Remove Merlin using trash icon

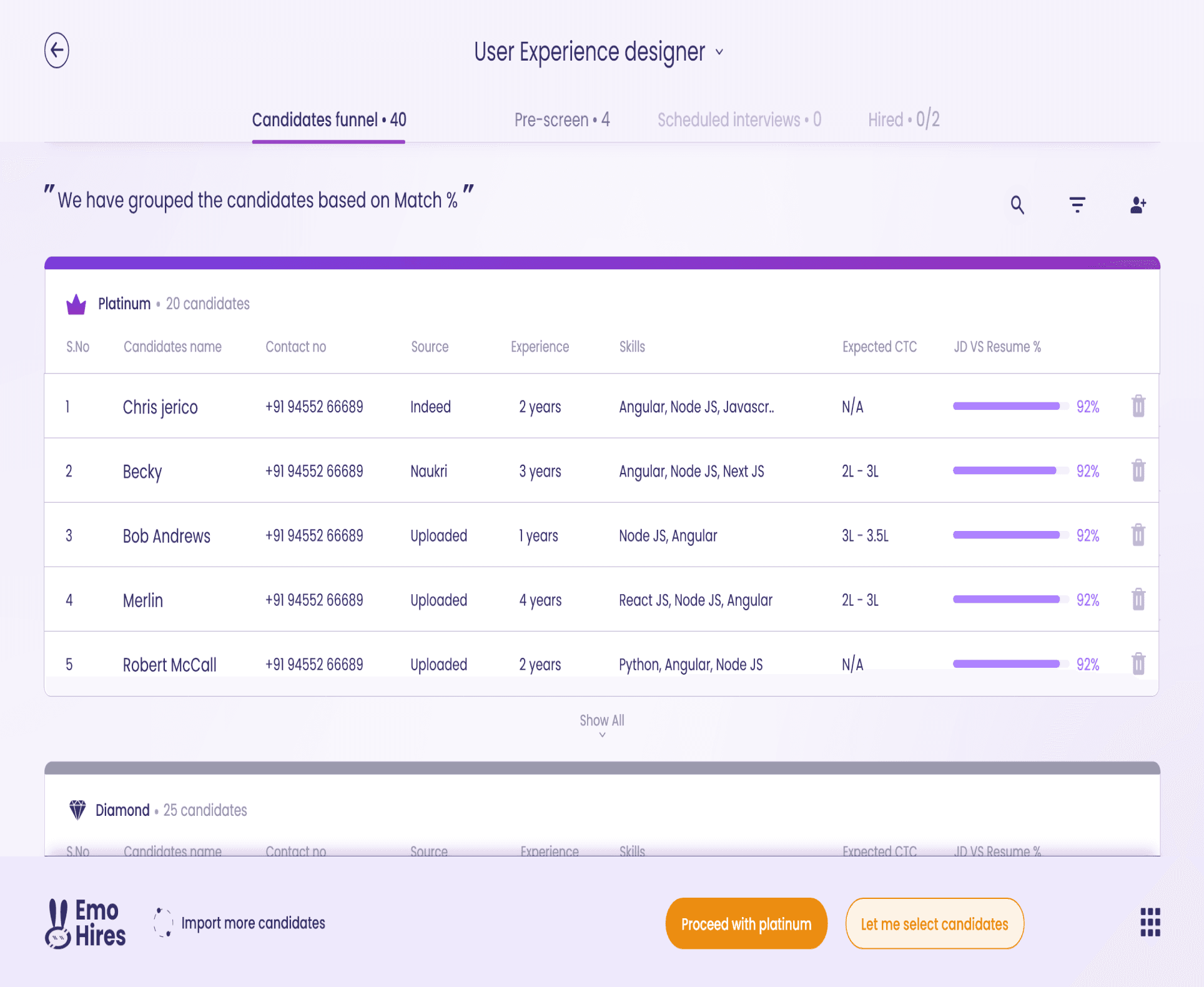(x=1138, y=599)
